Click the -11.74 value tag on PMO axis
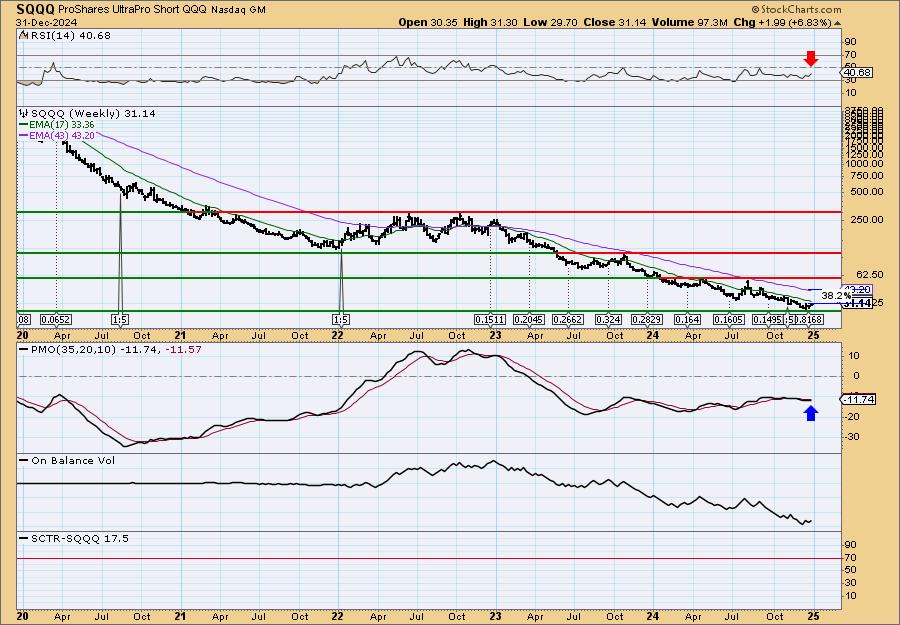This screenshot has height=625, width=900. [860, 399]
